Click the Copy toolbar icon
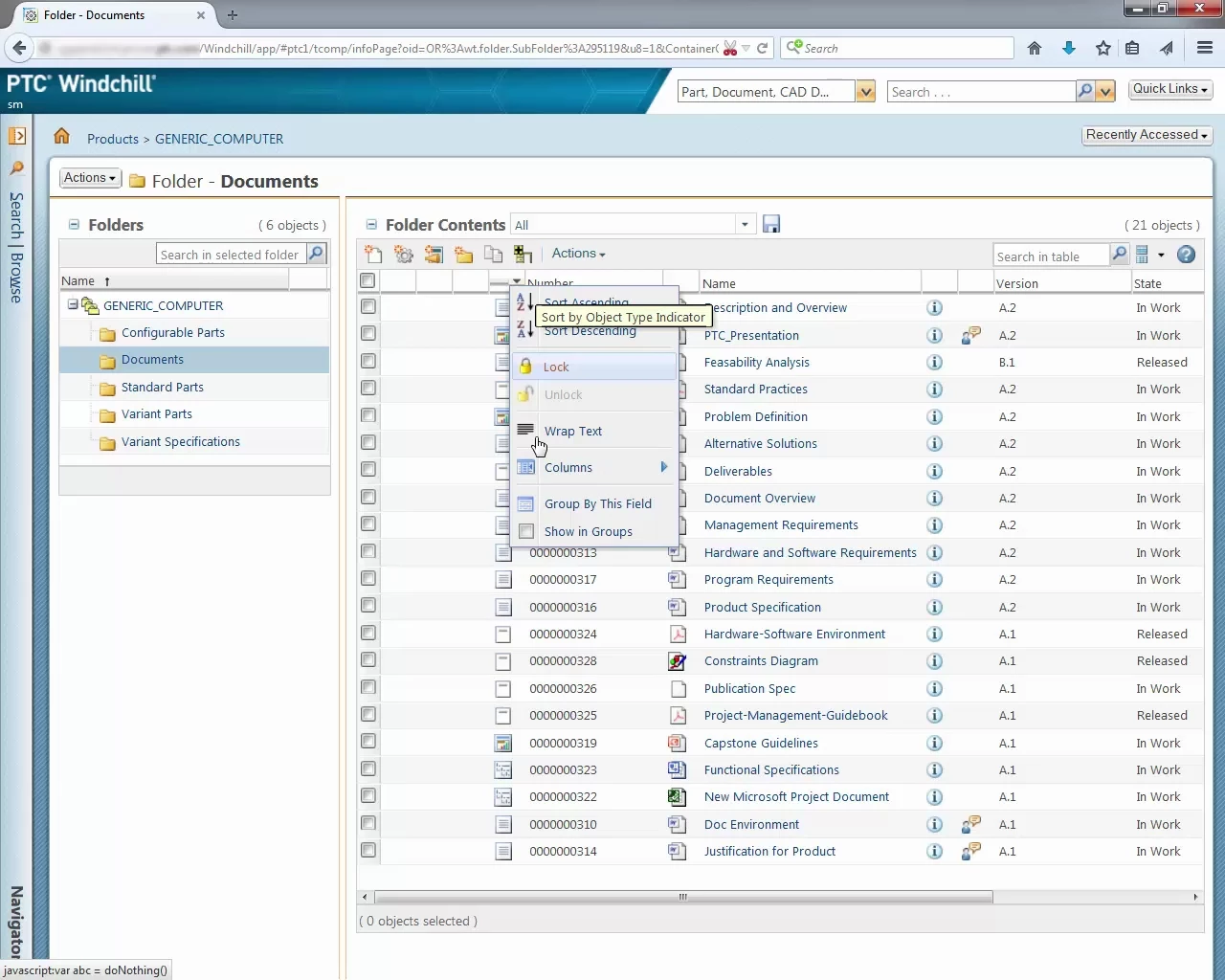 coord(493,254)
